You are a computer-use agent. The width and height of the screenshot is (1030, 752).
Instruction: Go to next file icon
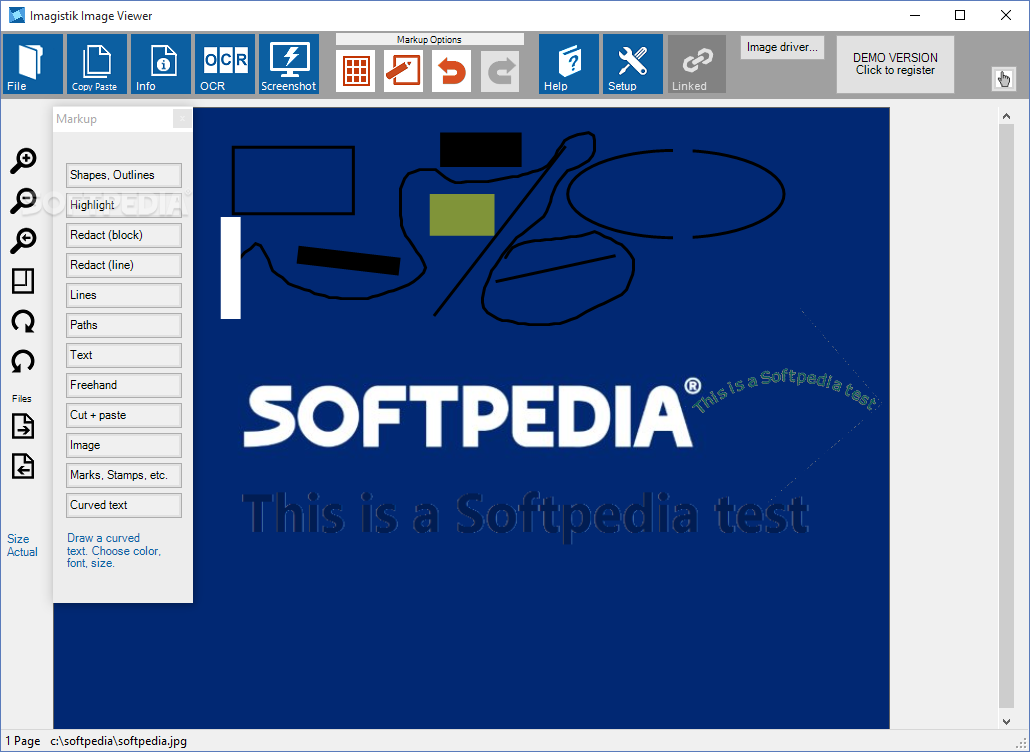pyautogui.click(x=23, y=426)
